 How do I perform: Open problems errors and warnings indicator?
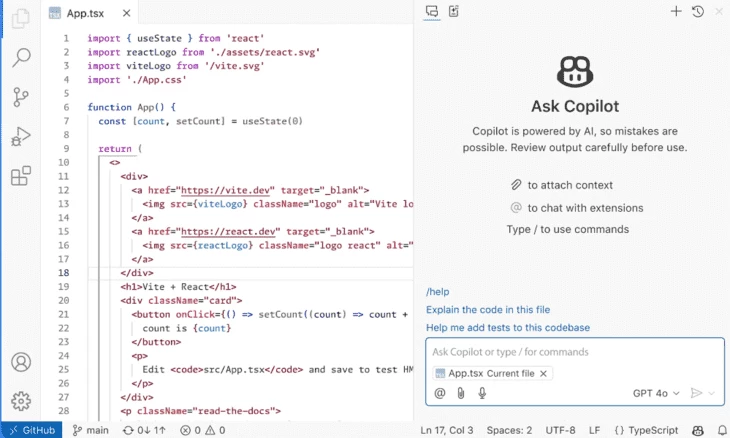coord(203,430)
